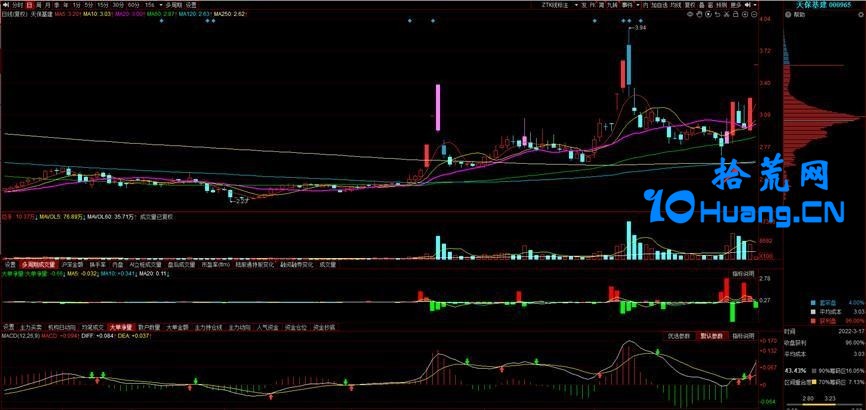Open 指标说明 in the MACD panel
The image size is (866, 410).
(743, 335)
